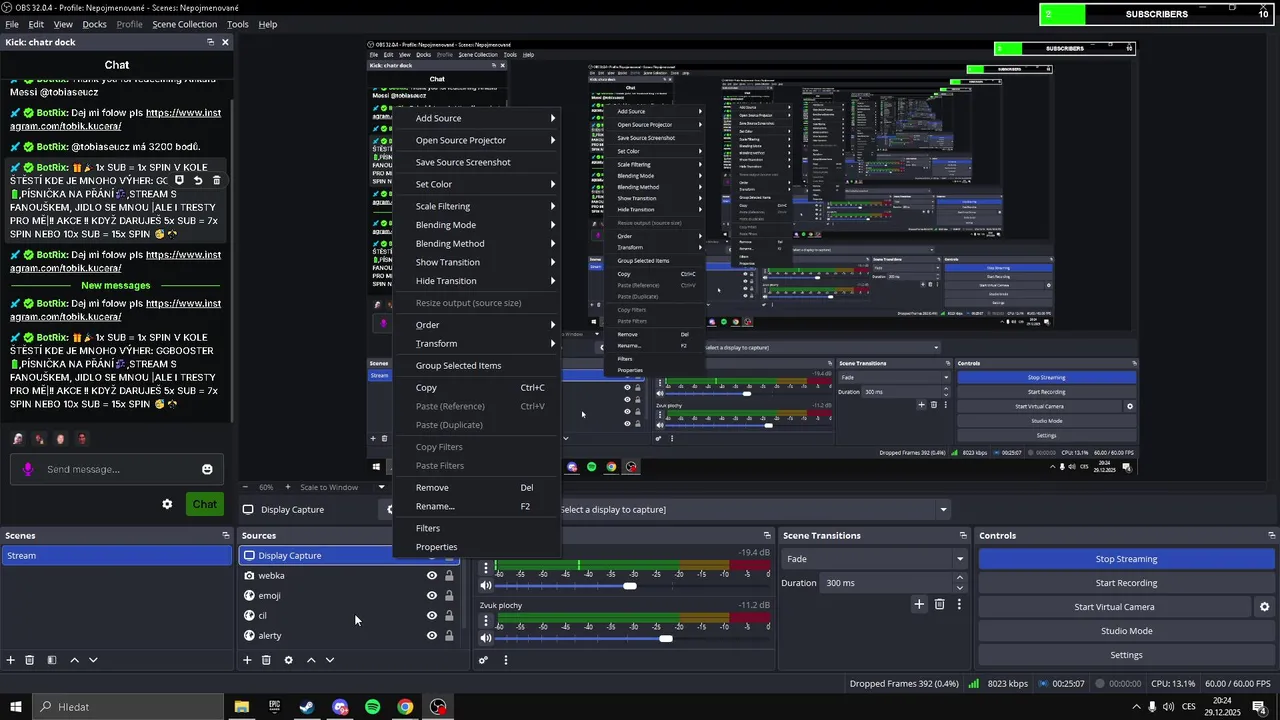Move scene down with Scenes arrow

(x=93, y=660)
